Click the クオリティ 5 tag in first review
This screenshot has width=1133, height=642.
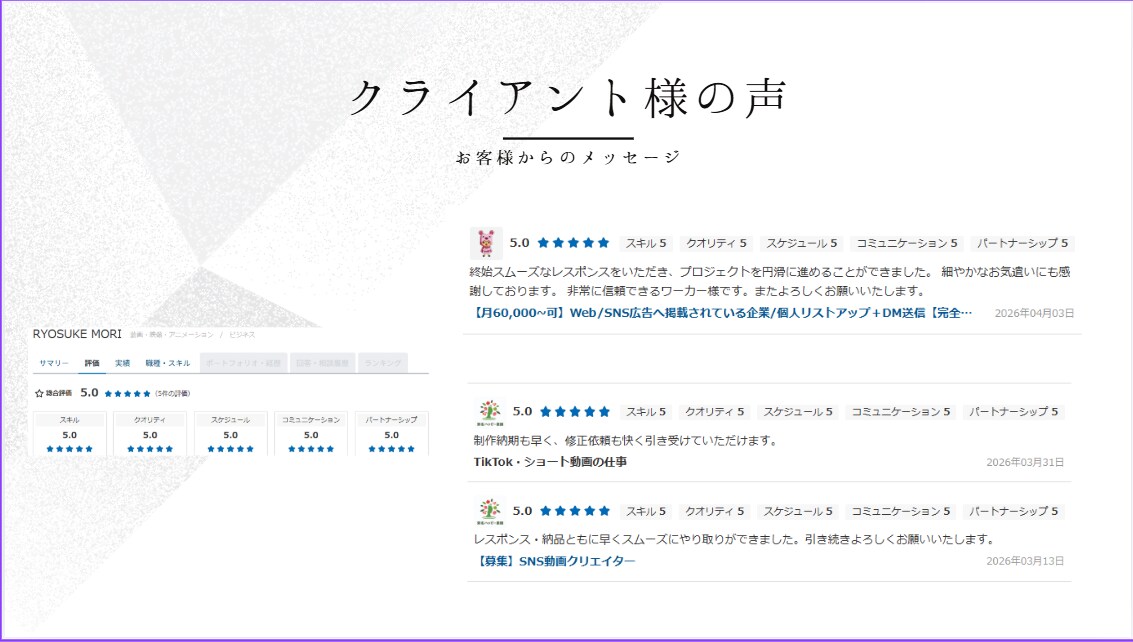(x=716, y=244)
